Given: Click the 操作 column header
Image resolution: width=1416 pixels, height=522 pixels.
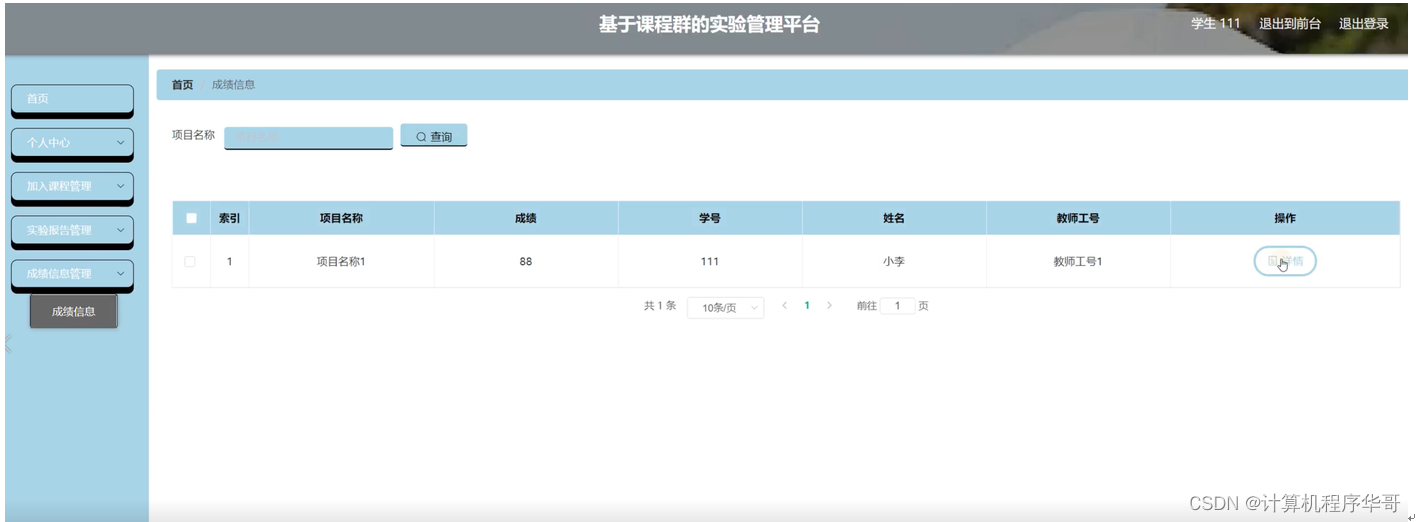Looking at the screenshot, I should pyautogui.click(x=1285, y=218).
